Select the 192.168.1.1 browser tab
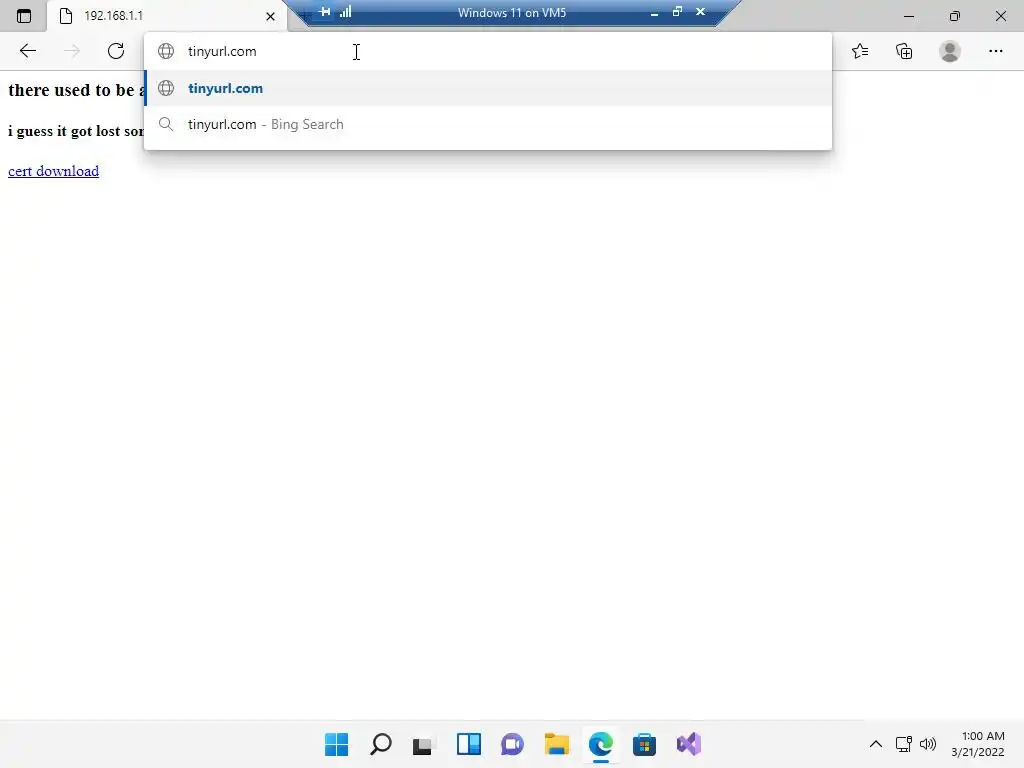The image size is (1024, 768). 167,16
